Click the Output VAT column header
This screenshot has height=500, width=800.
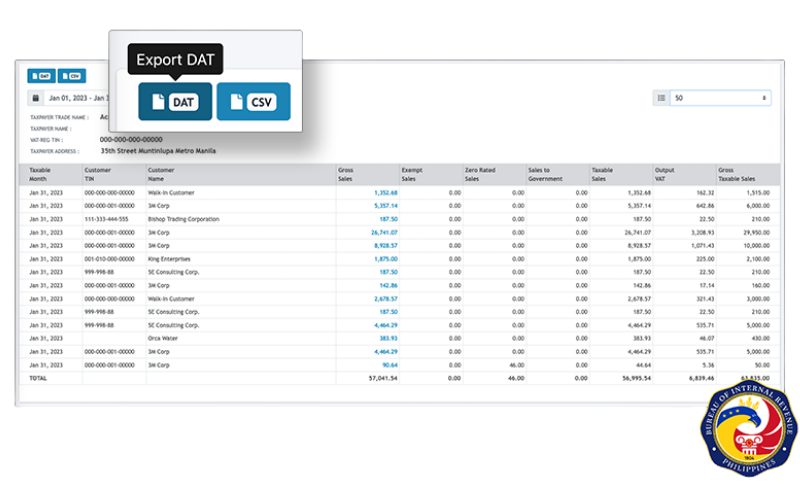coord(665,175)
